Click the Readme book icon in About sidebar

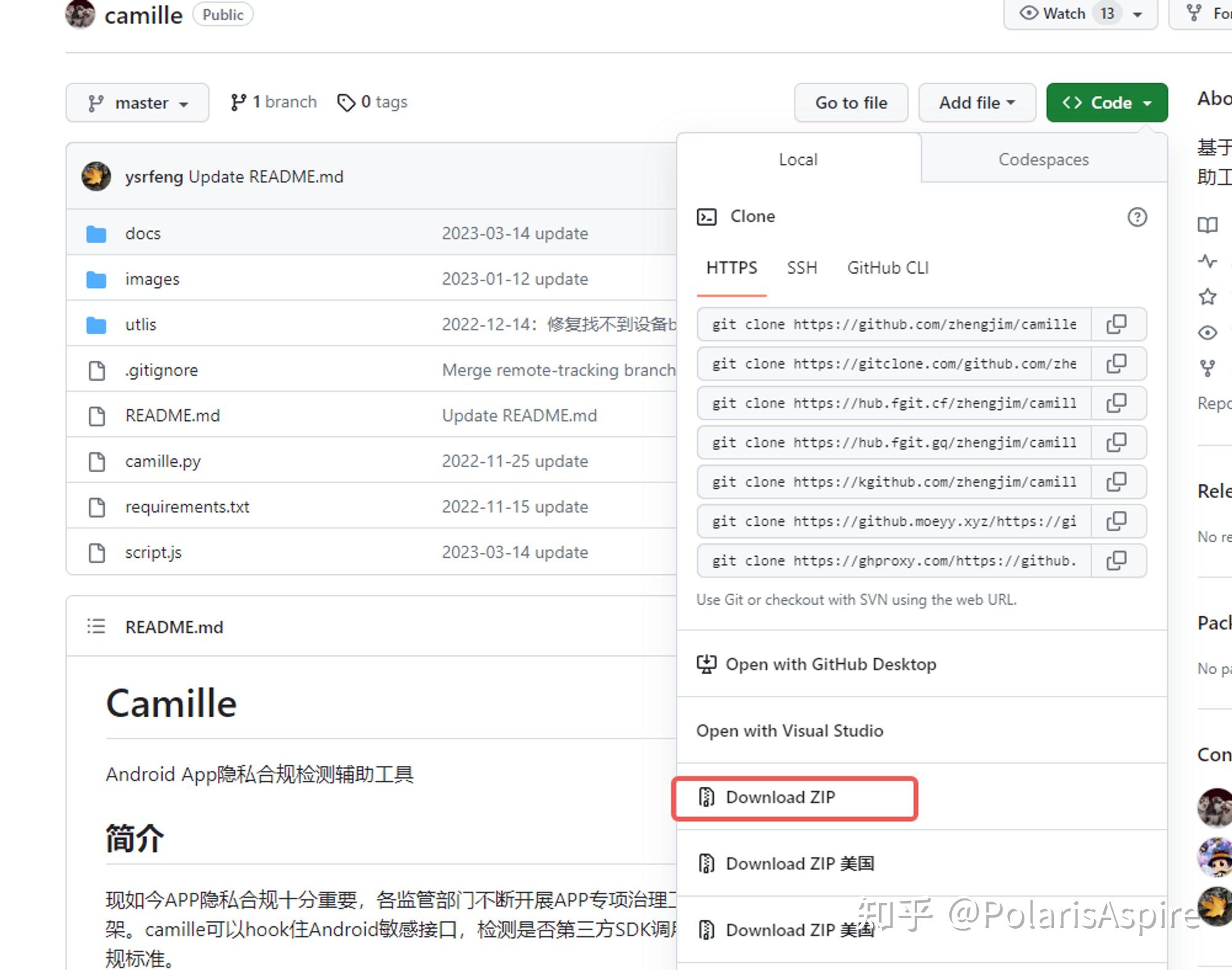tap(1207, 225)
